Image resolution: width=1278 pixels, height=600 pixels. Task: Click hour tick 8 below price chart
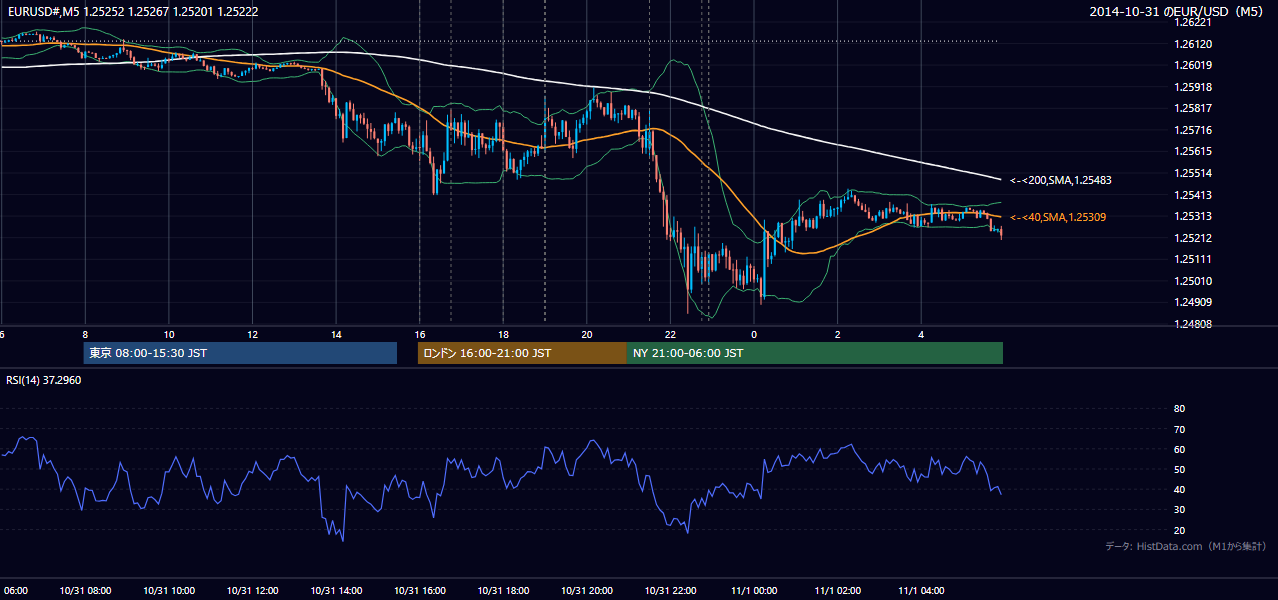(x=85, y=334)
